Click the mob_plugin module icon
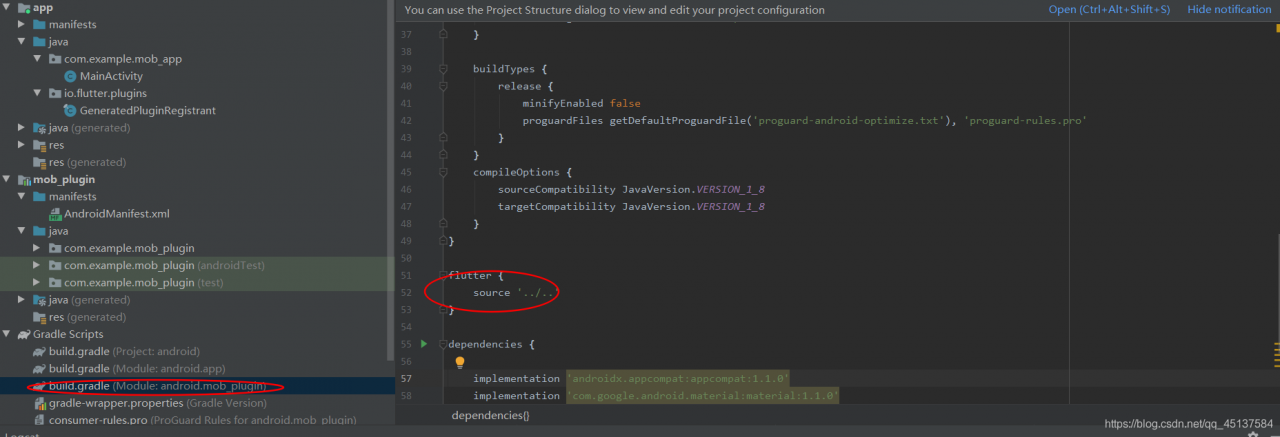The width and height of the screenshot is (1280, 437). click(x=24, y=180)
